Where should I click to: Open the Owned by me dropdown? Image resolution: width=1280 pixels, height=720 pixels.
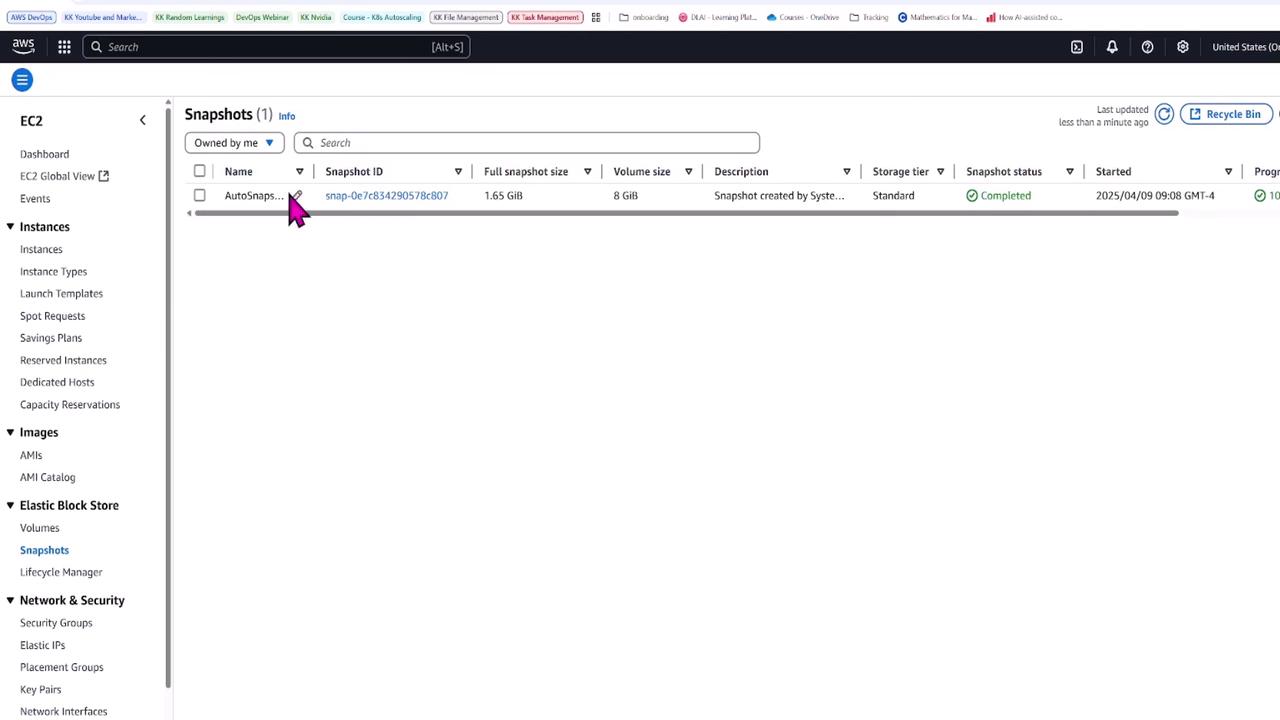pyautogui.click(x=235, y=143)
